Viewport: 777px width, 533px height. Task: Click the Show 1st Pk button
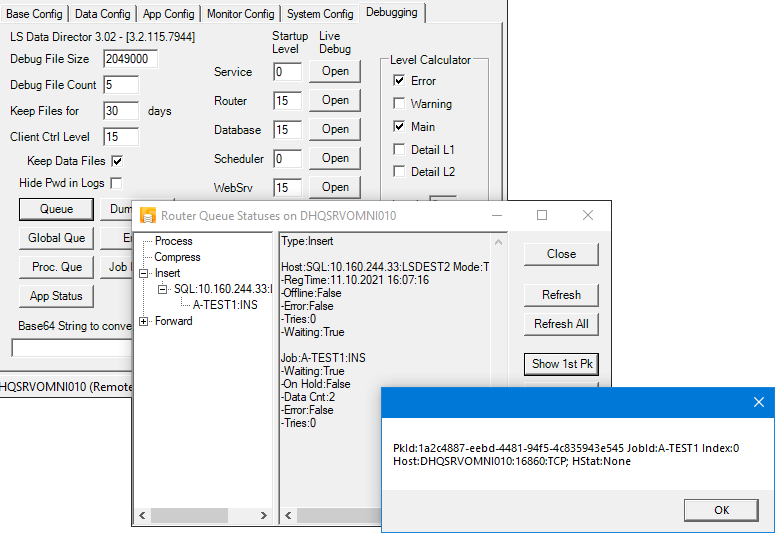tap(561, 364)
